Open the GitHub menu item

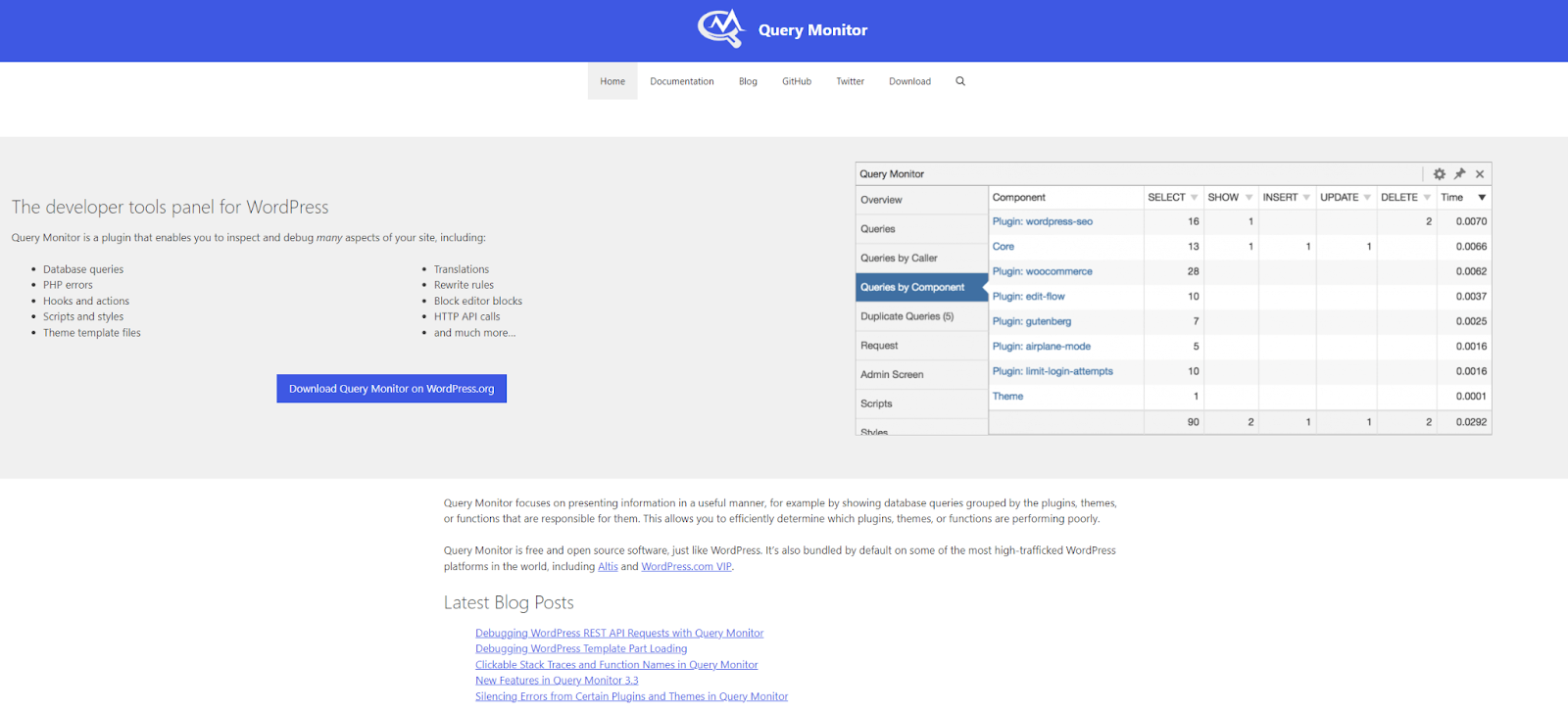tap(797, 81)
